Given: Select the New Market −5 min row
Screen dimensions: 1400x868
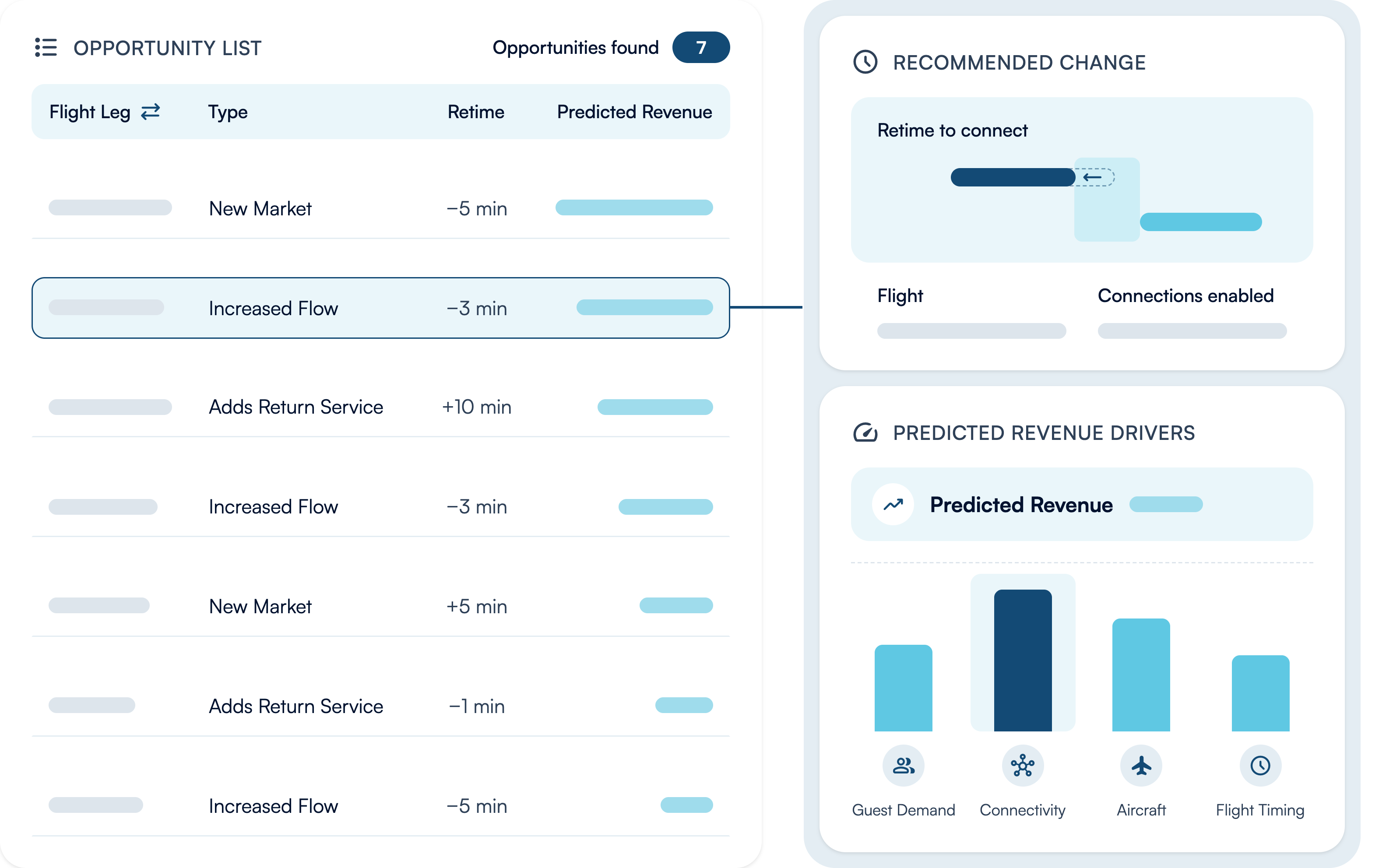Looking at the screenshot, I should (380, 208).
